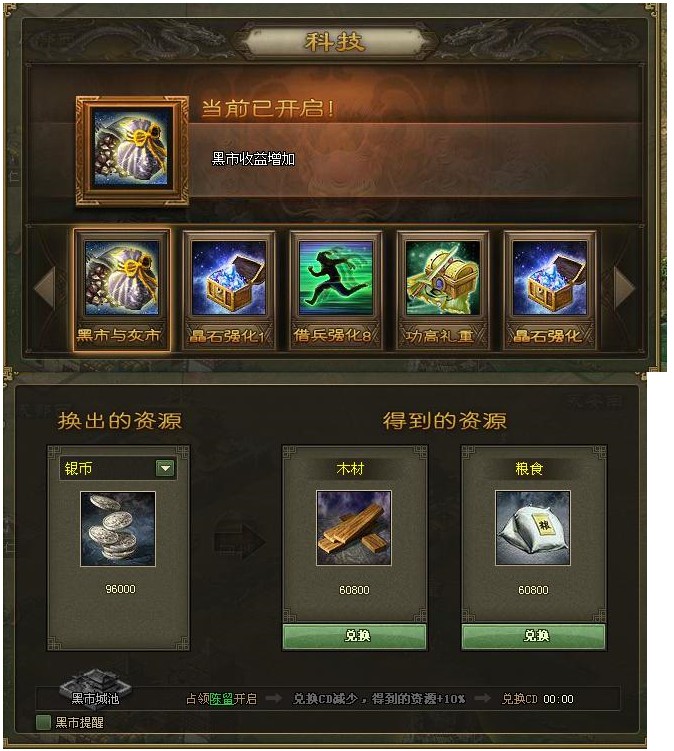Open the 银币 resource dropdown arrow
674x751 pixels.
pyautogui.click(x=165, y=468)
